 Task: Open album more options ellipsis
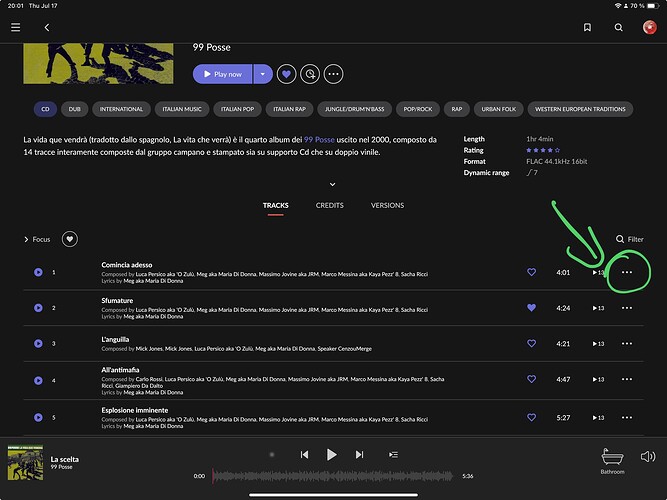click(x=334, y=74)
